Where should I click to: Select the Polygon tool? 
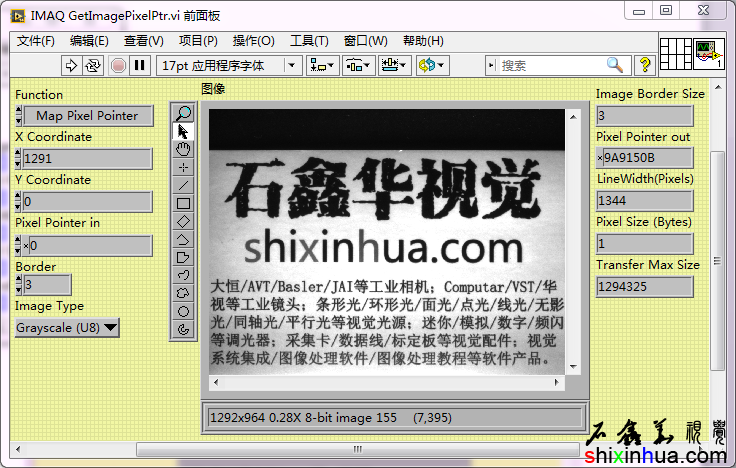pyautogui.click(x=183, y=257)
